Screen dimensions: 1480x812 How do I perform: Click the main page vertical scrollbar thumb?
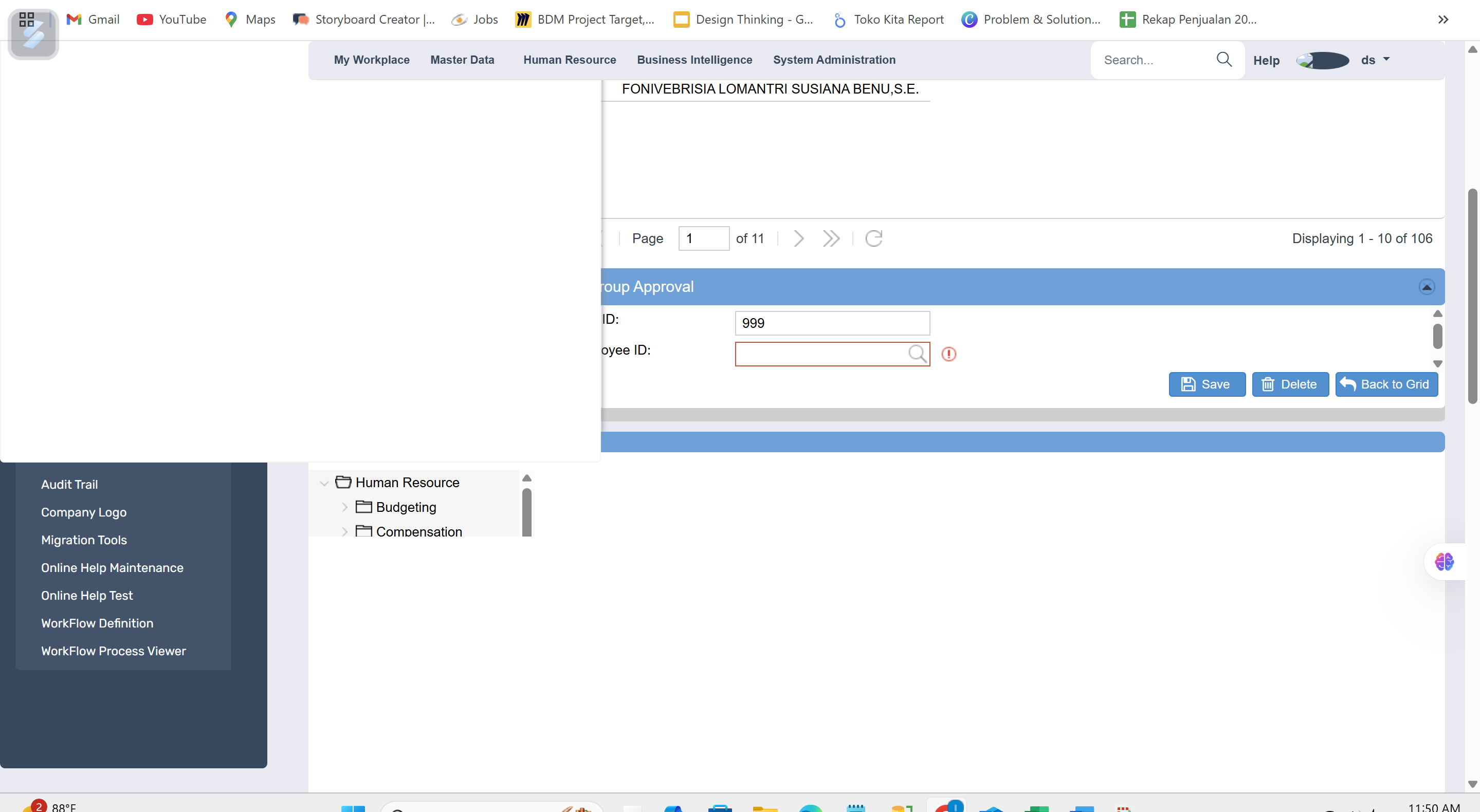click(1472, 296)
